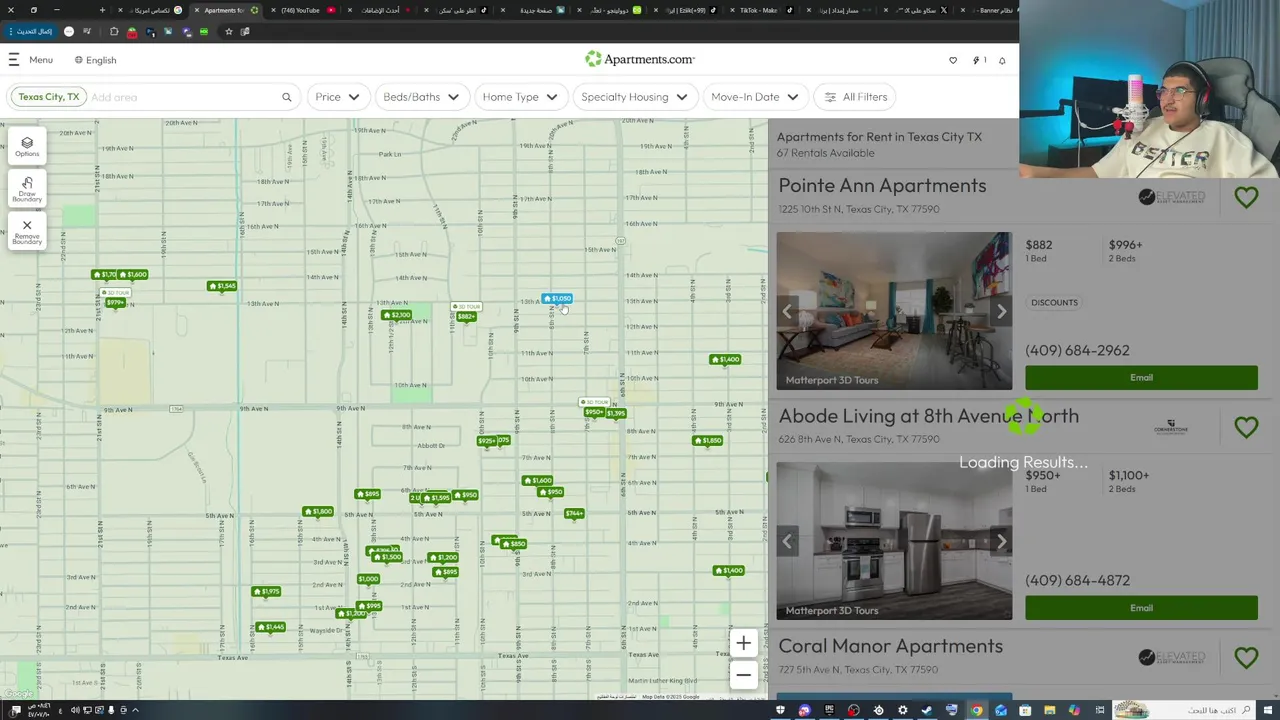The height and width of the screenshot is (720, 1280).
Task: Open the hamburger Menu icon
Action: click(x=14, y=60)
